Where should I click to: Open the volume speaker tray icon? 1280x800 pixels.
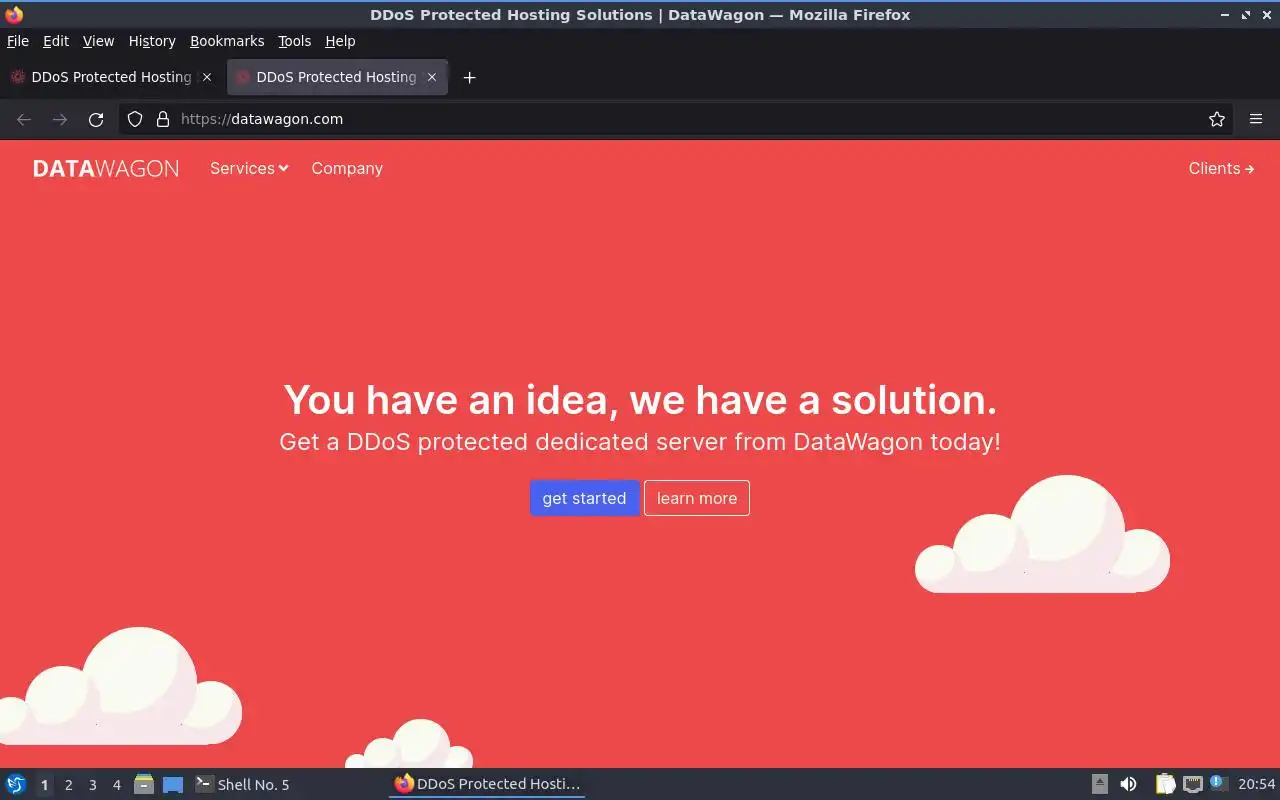click(x=1128, y=784)
